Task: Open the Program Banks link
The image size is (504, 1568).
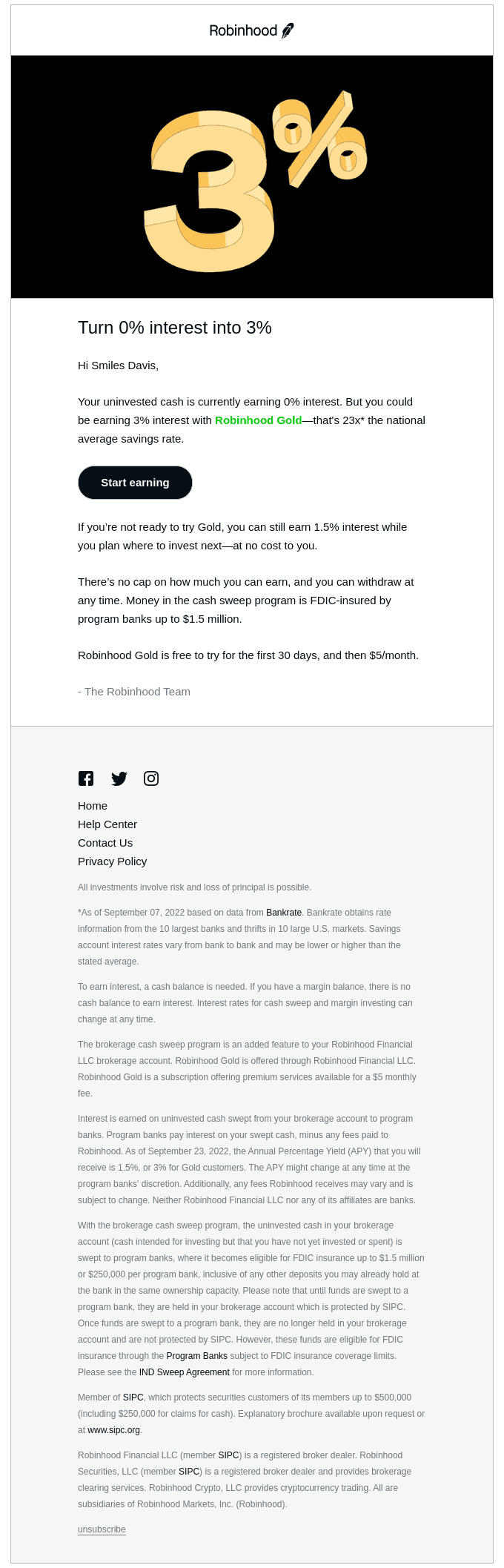Action: click(196, 1356)
